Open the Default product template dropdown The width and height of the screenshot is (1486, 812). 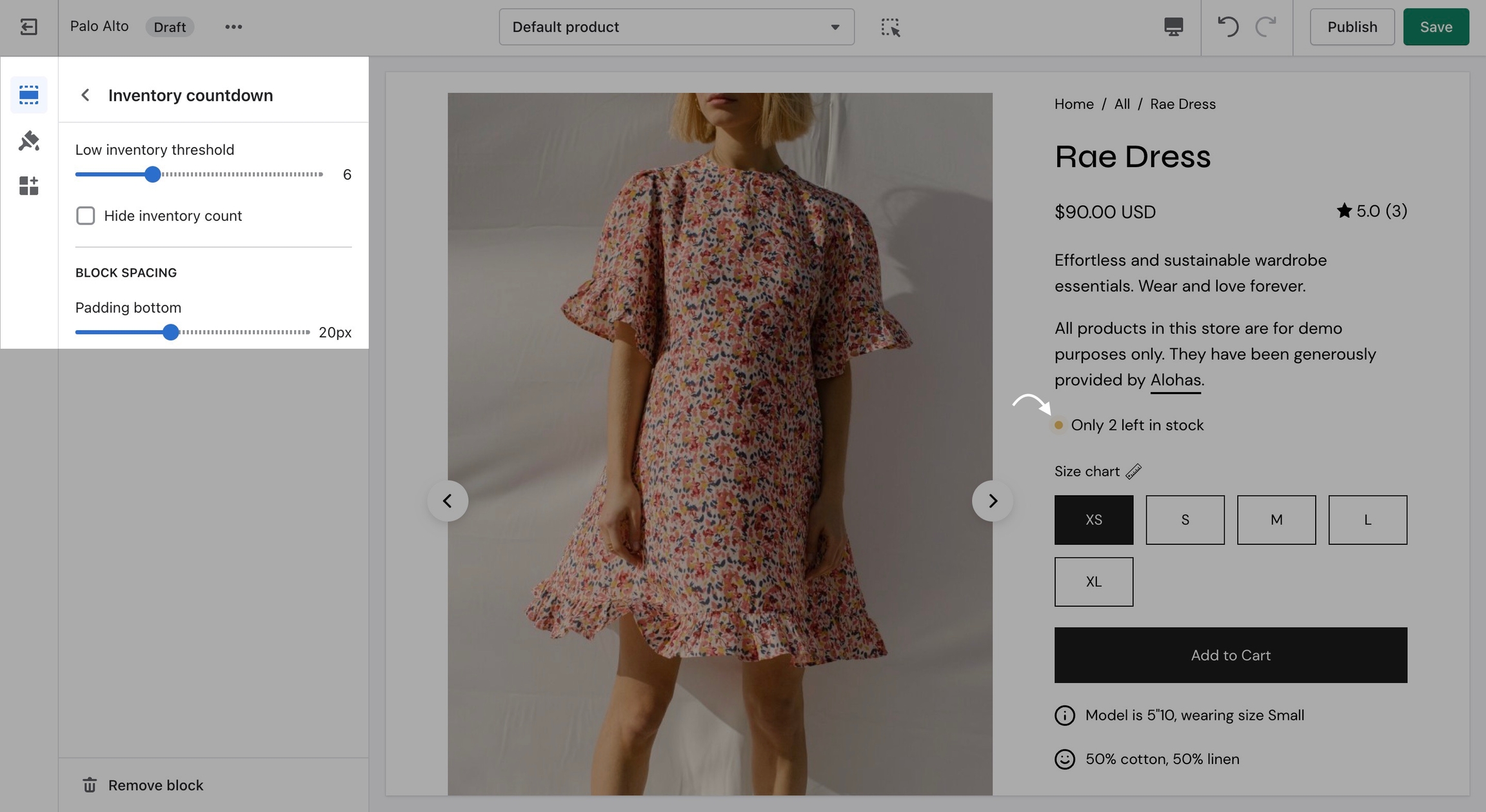[x=676, y=27]
